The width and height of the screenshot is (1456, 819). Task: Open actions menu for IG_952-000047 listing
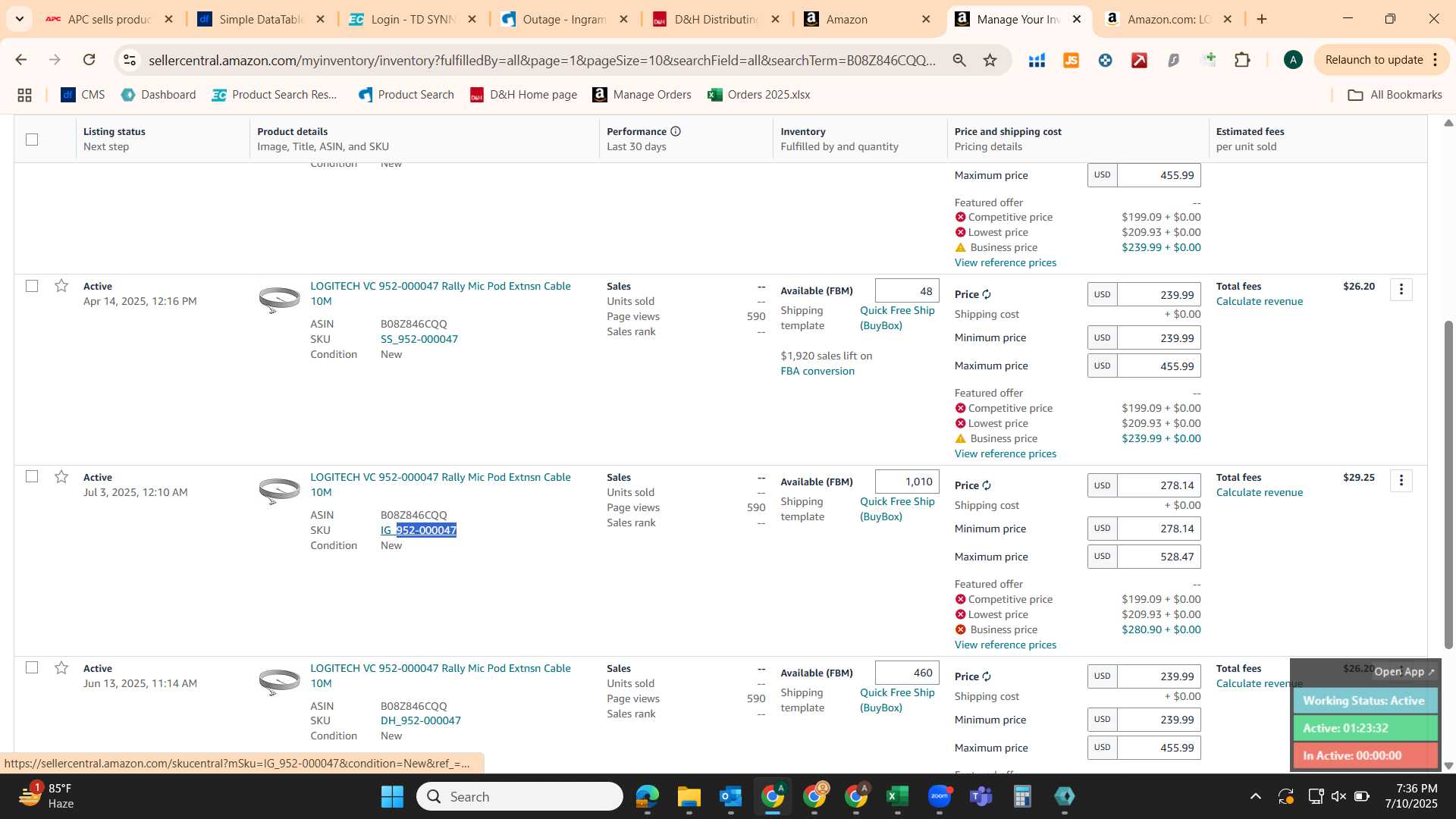tap(1401, 480)
